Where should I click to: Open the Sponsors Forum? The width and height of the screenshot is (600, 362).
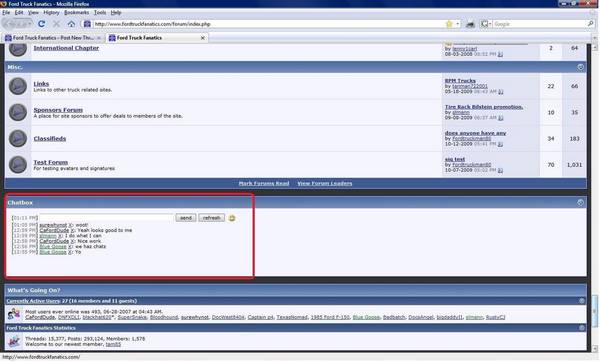(x=58, y=109)
